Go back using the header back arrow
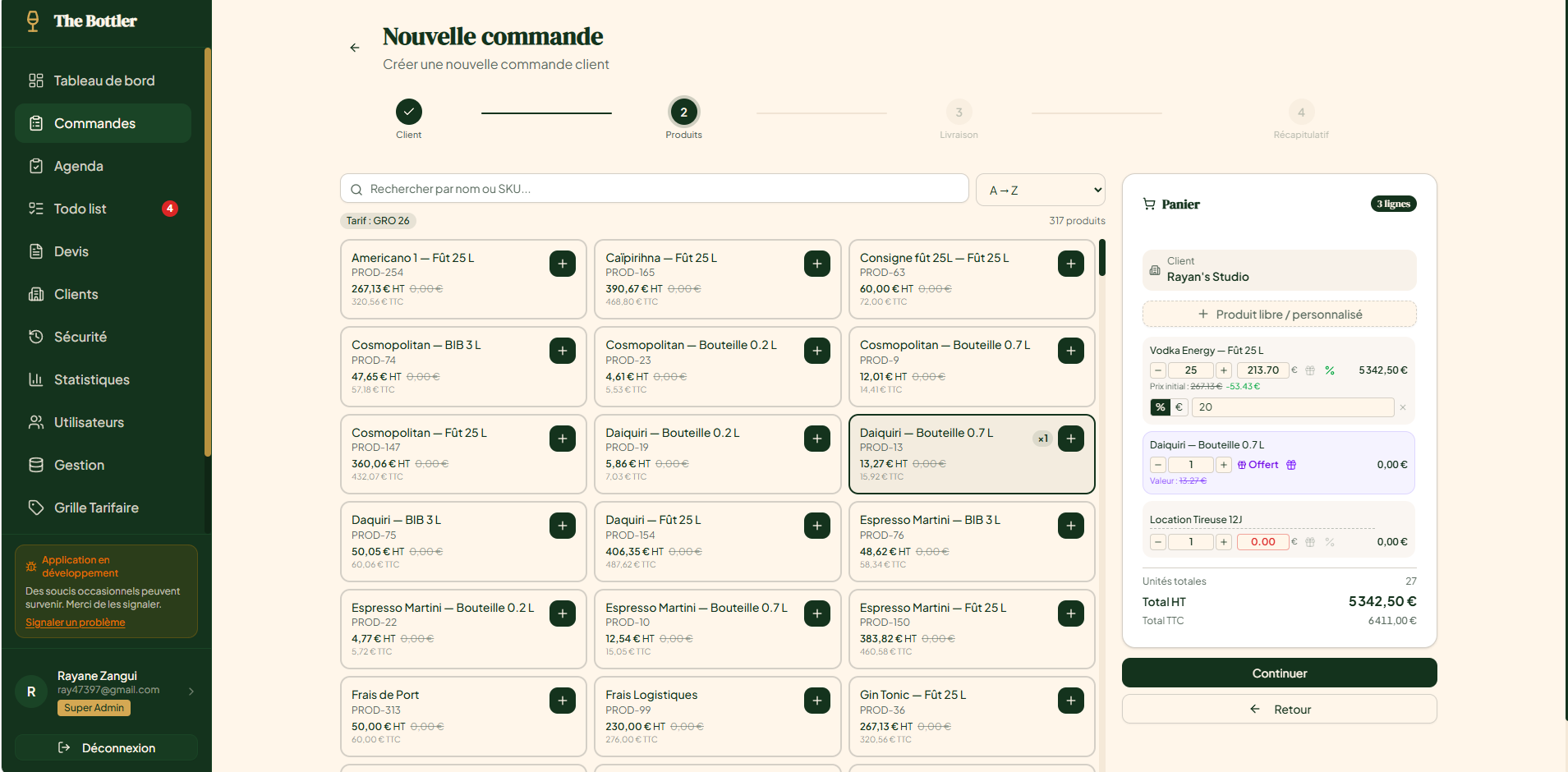Image resolution: width=1568 pixels, height=772 pixels. 355,48
